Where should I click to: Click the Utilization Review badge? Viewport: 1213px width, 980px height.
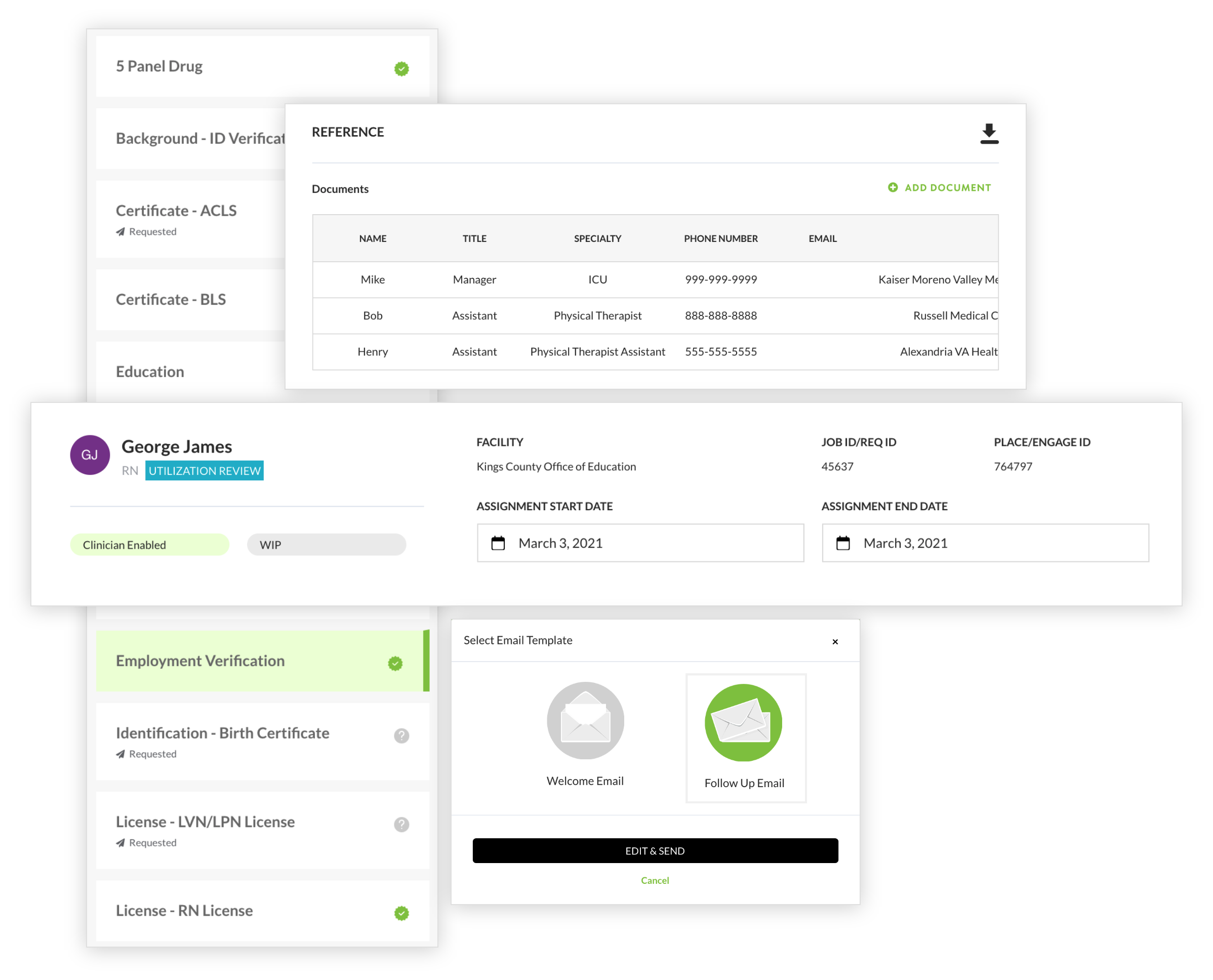(x=205, y=471)
